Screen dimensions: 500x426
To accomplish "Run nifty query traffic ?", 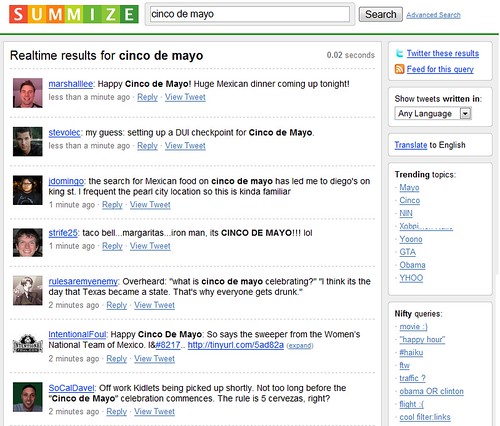I will 413,378.
